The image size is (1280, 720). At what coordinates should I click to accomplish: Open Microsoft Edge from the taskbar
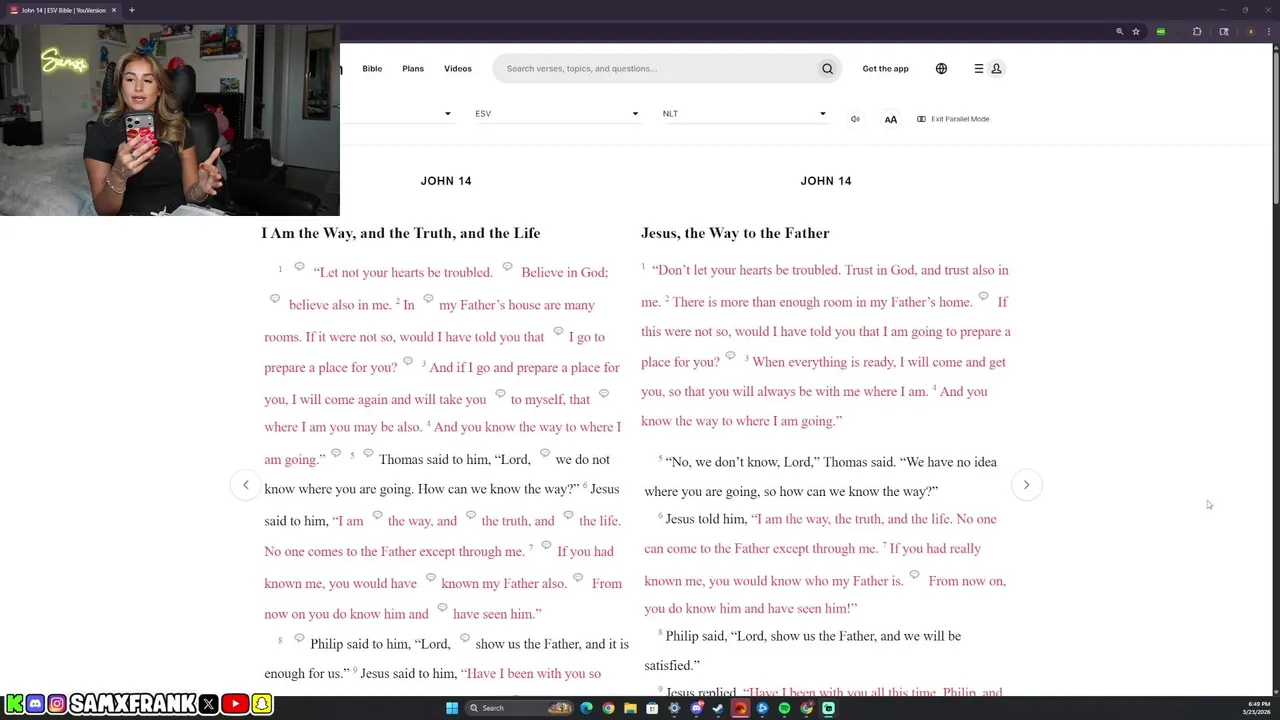point(586,708)
